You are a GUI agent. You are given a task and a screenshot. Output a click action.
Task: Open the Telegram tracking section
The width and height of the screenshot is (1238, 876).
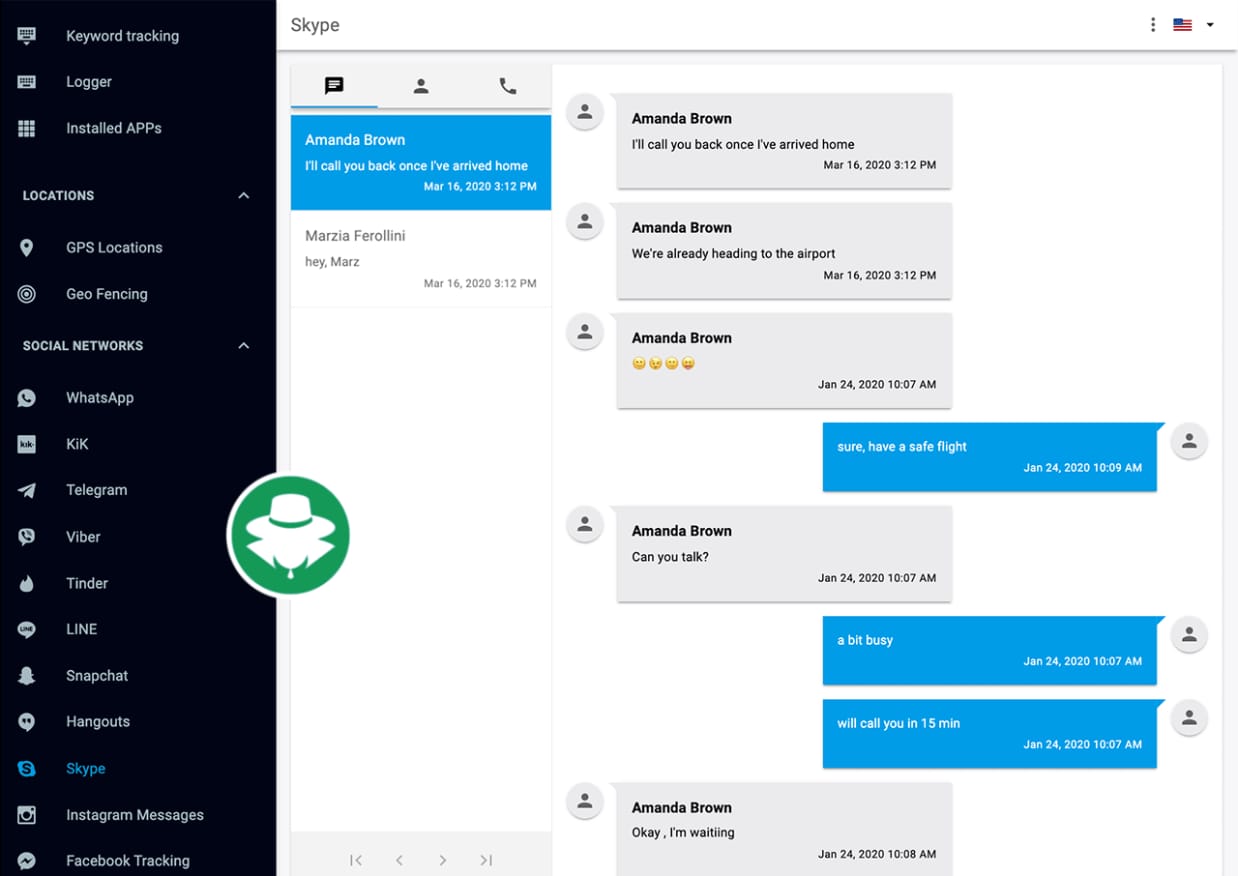[26, 490]
